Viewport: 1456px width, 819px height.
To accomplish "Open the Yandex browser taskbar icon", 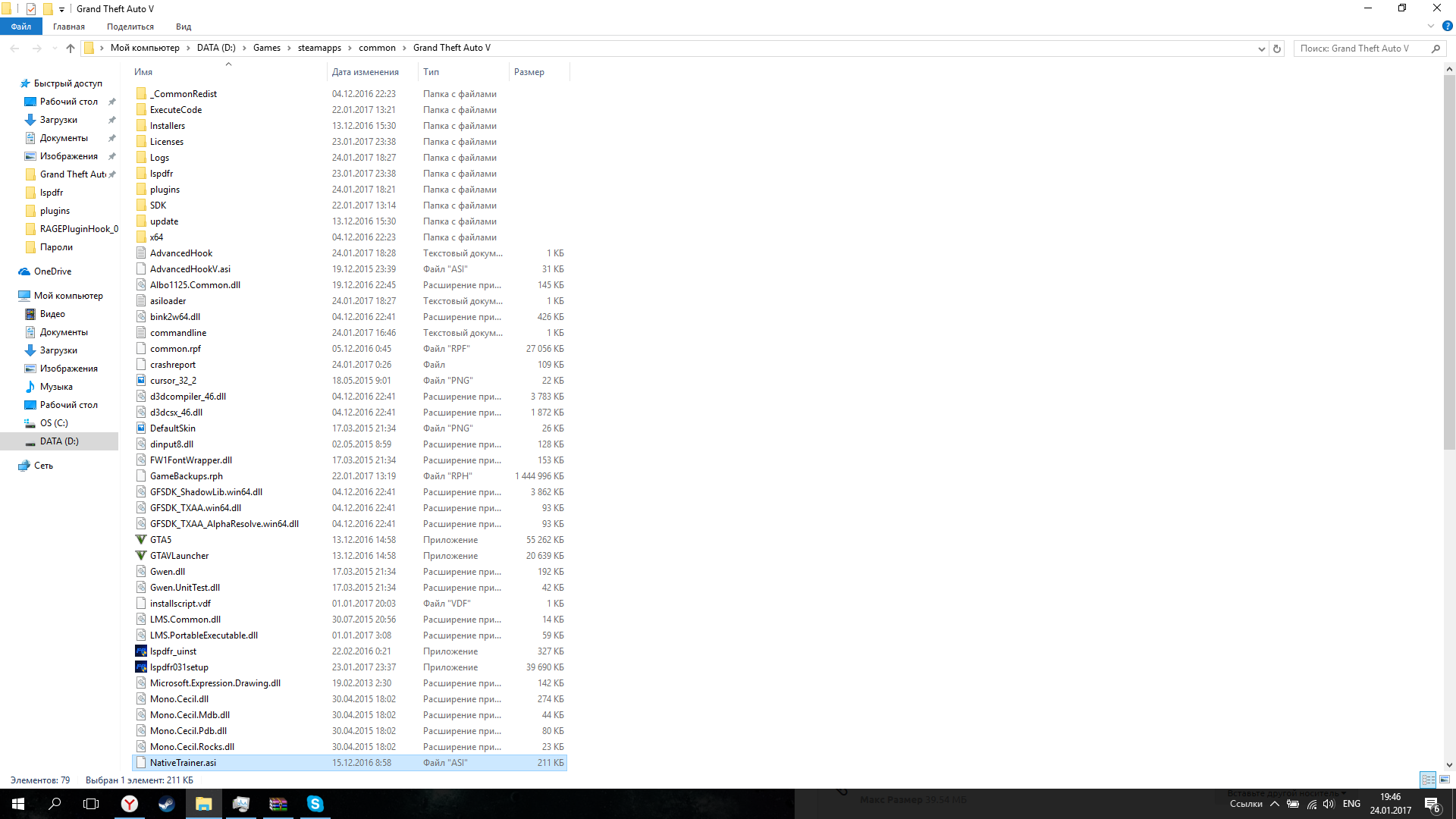I will pos(130,804).
